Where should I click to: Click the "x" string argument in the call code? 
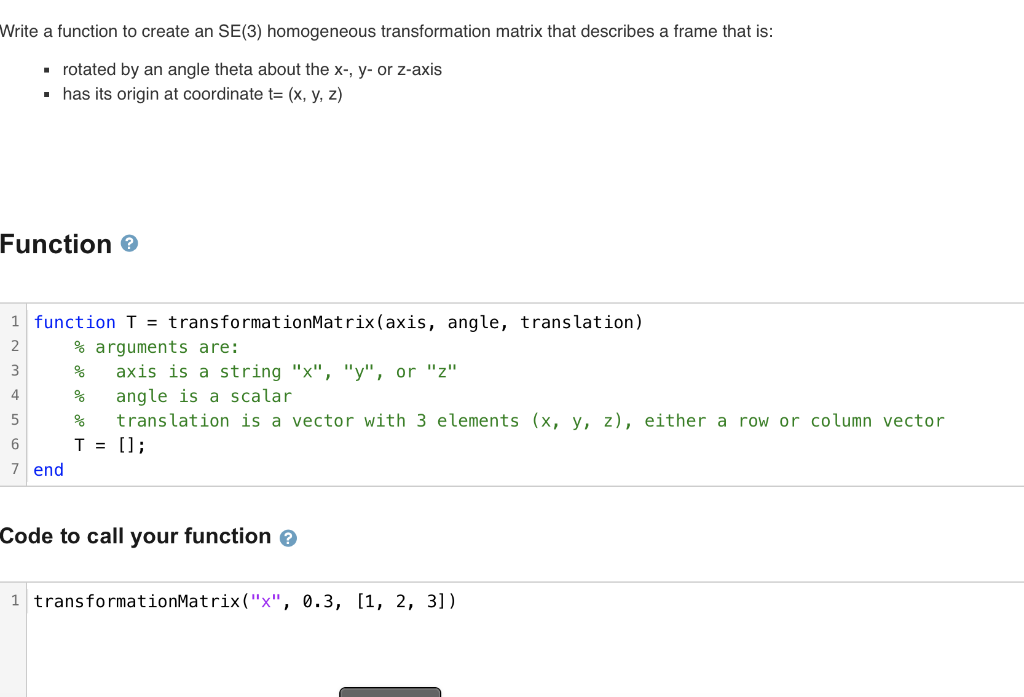click(264, 601)
